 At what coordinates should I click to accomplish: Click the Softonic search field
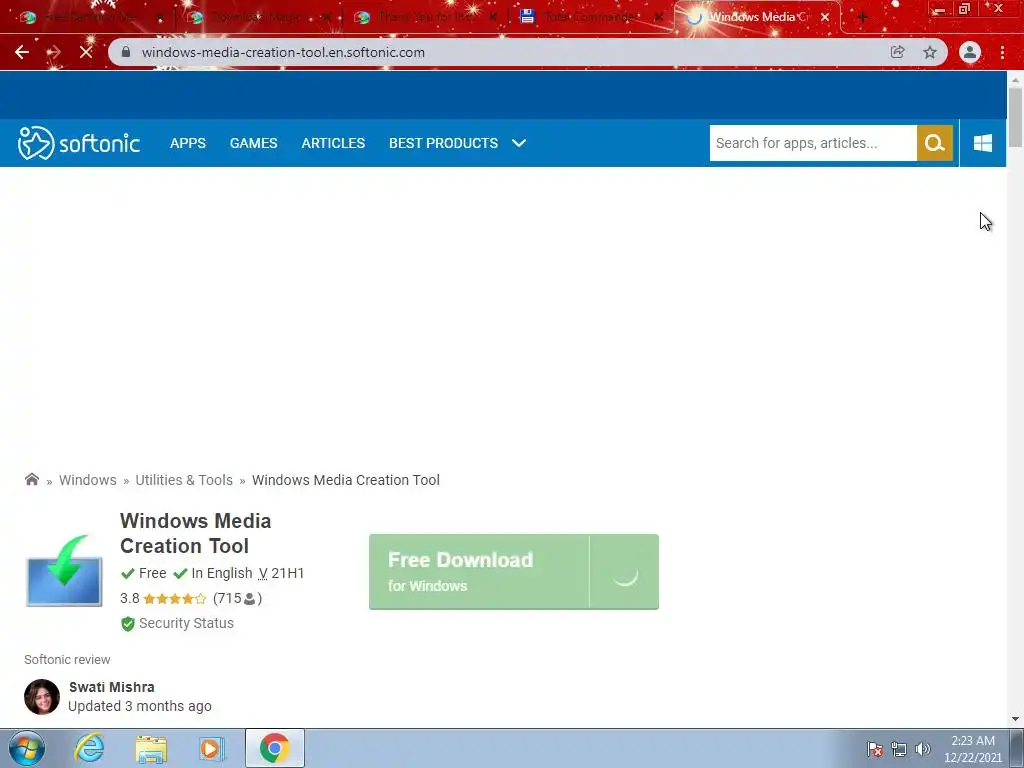point(813,143)
